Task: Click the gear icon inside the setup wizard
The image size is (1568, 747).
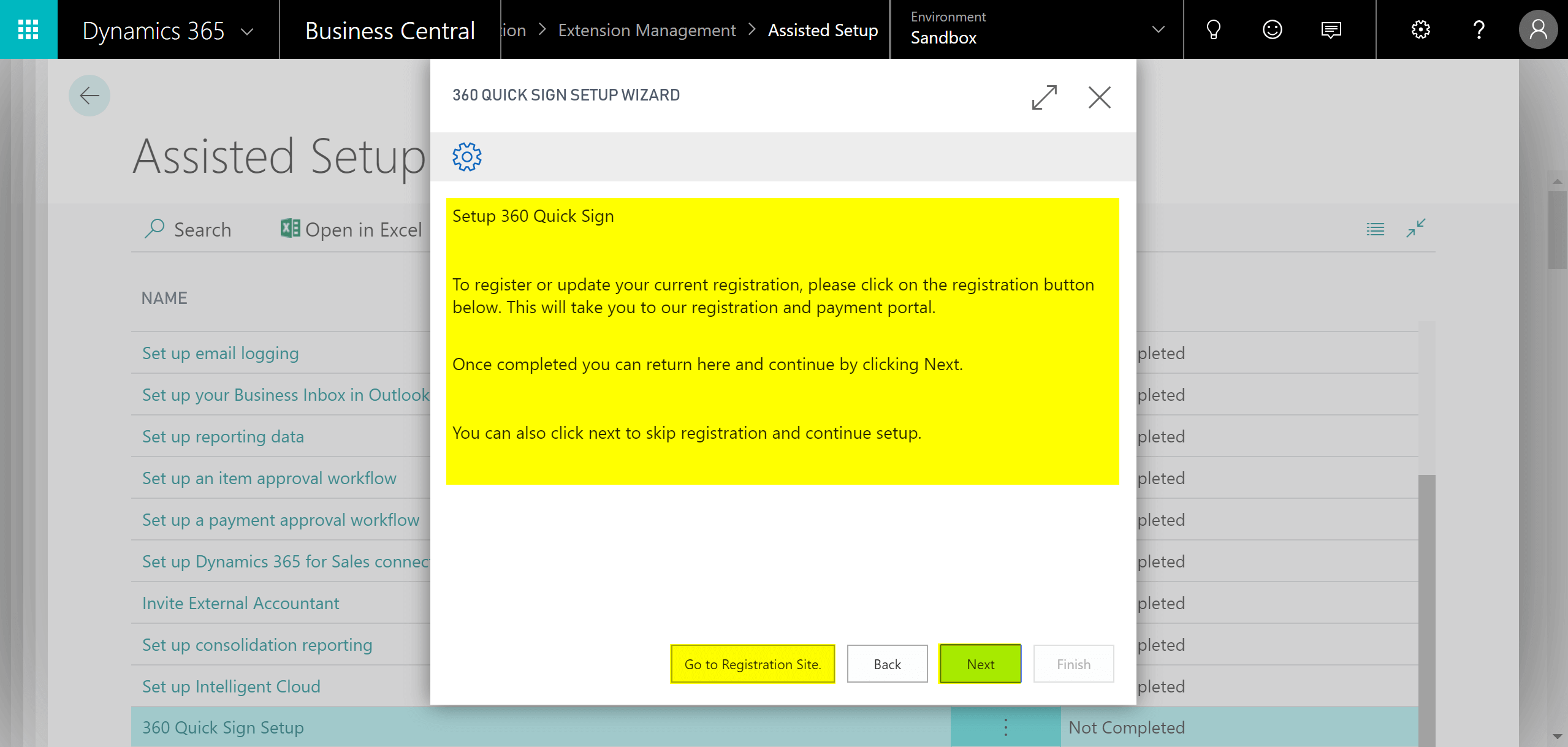Action: [466, 157]
